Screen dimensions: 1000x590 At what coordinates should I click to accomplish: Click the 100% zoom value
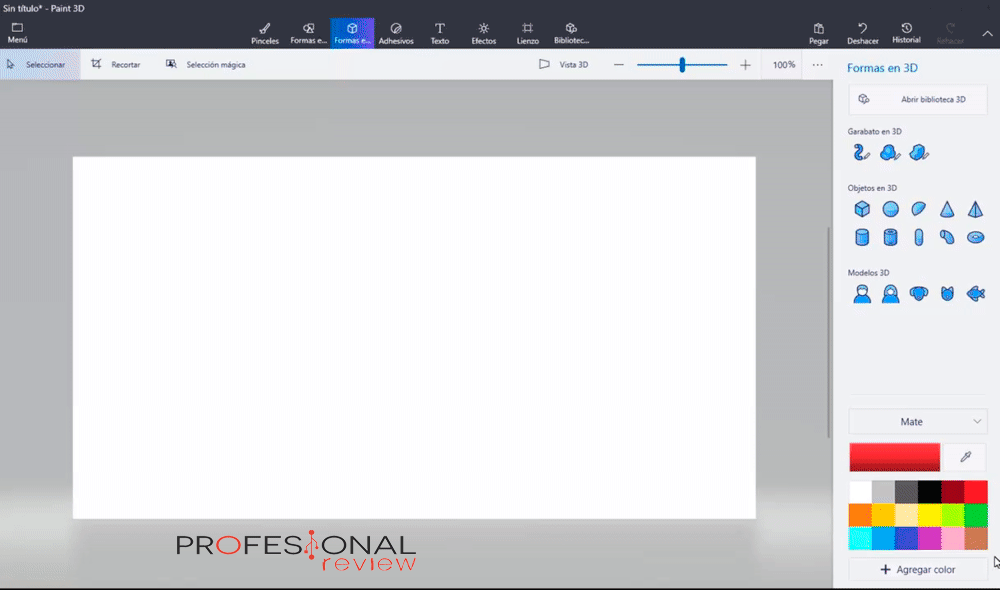click(x=784, y=64)
